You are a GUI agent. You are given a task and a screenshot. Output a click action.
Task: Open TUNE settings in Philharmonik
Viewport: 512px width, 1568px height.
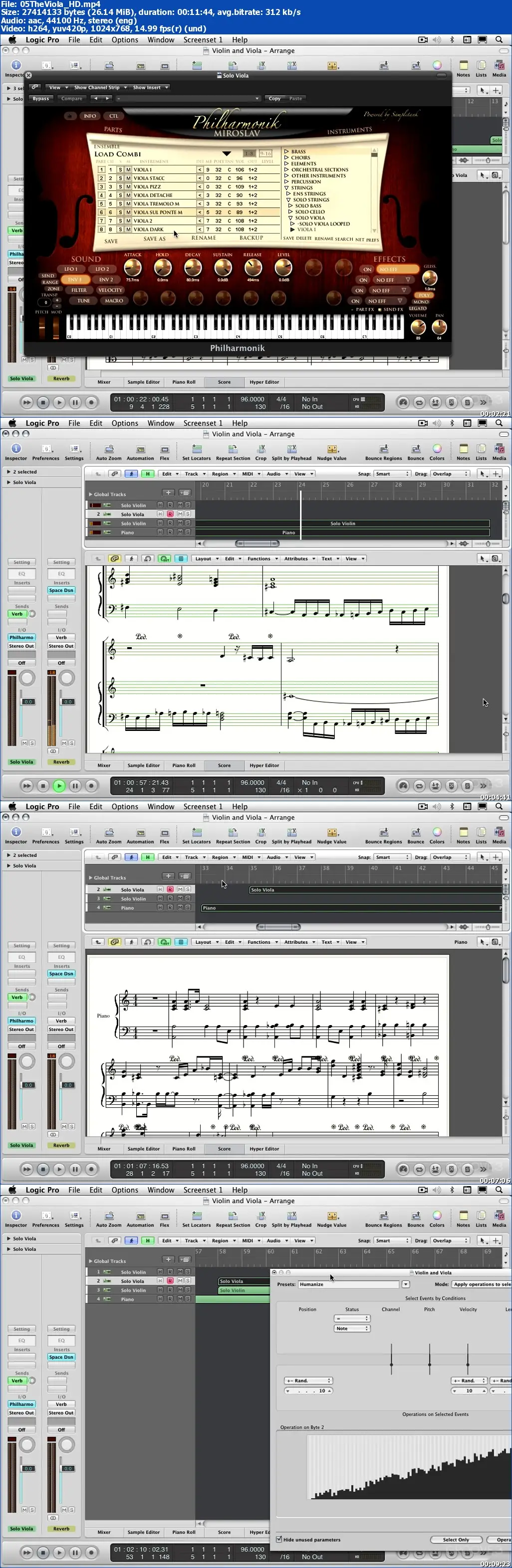point(83,301)
